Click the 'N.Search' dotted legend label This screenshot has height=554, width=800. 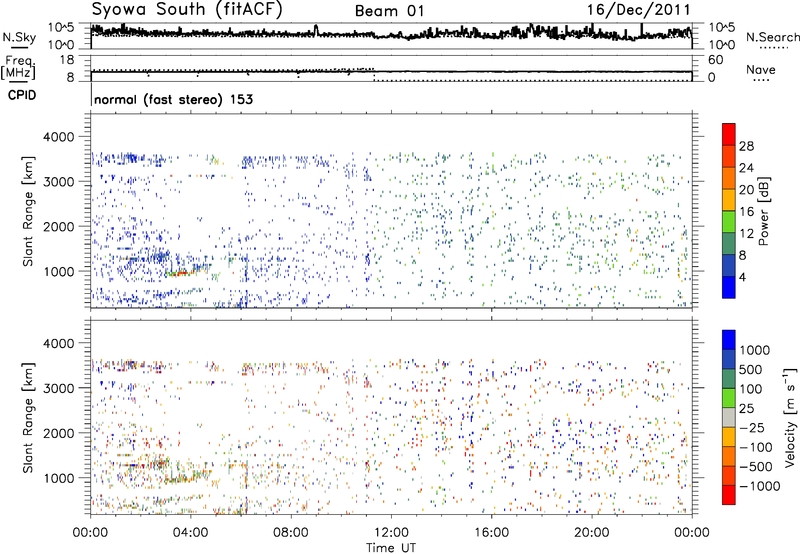(772, 37)
